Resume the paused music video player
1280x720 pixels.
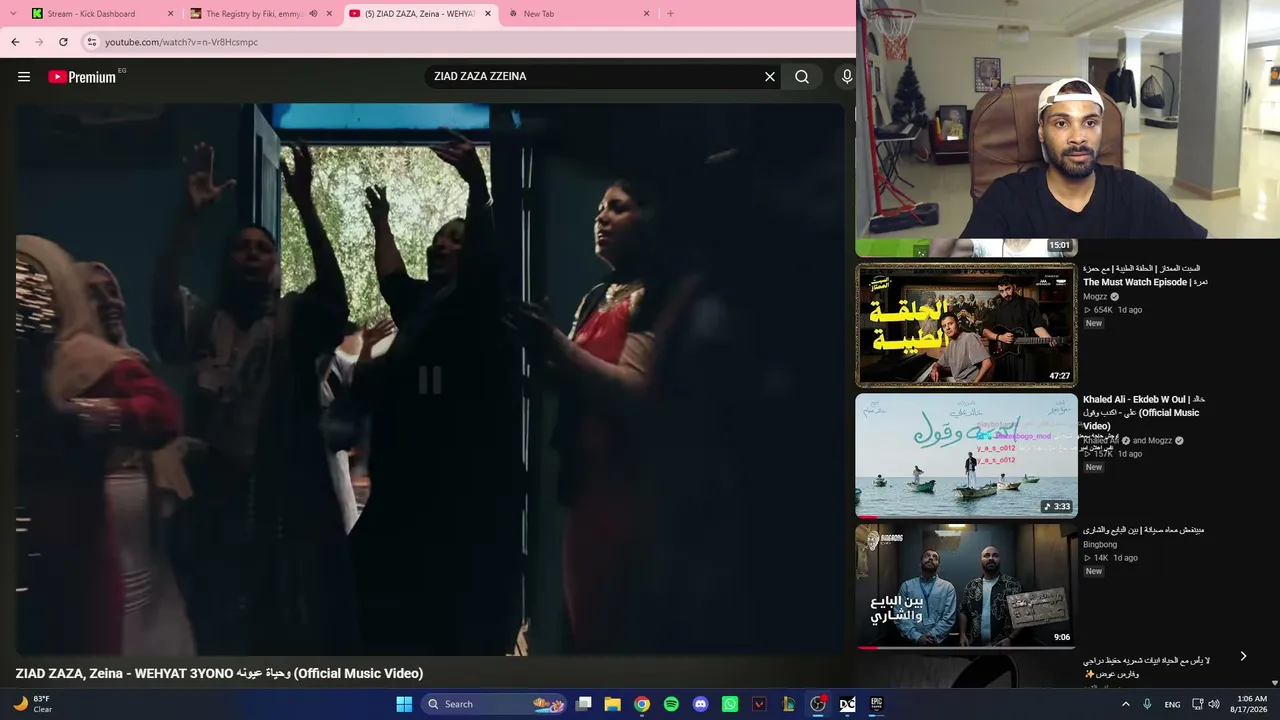pos(430,379)
